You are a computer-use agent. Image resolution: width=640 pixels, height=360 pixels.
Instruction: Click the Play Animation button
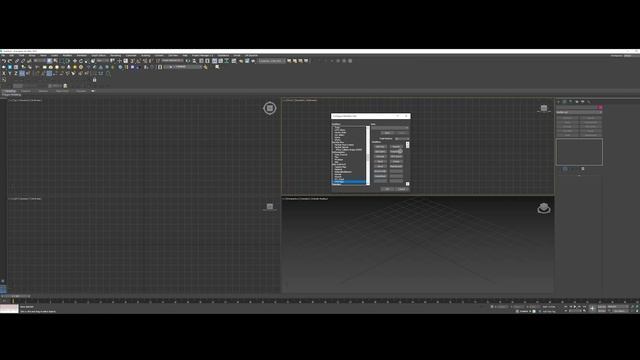coord(575,307)
